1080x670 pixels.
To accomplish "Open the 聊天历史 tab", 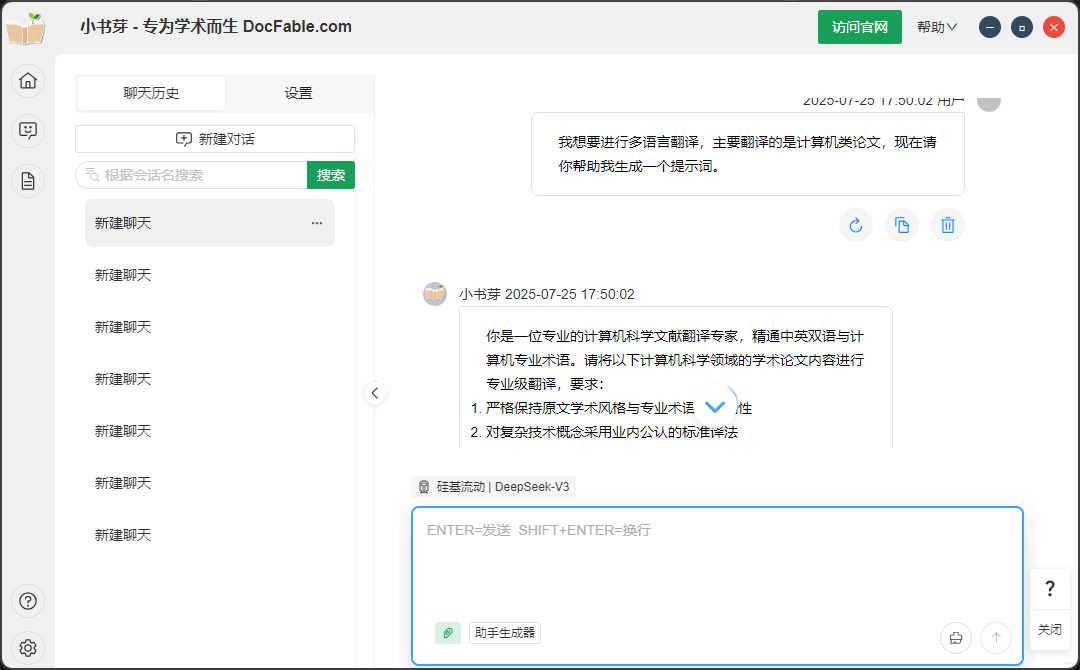I will coord(151,91).
